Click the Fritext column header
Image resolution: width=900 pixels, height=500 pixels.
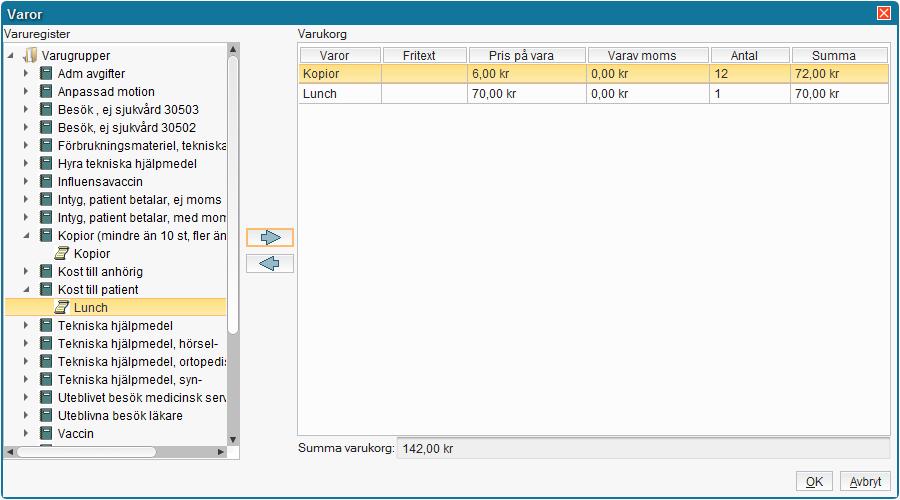click(424, 56)
